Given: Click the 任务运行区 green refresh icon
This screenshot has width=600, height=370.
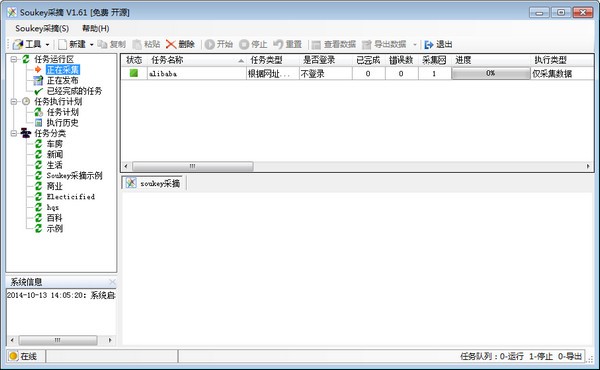Looking at the screenshot, I should click(x=26, y=59).
